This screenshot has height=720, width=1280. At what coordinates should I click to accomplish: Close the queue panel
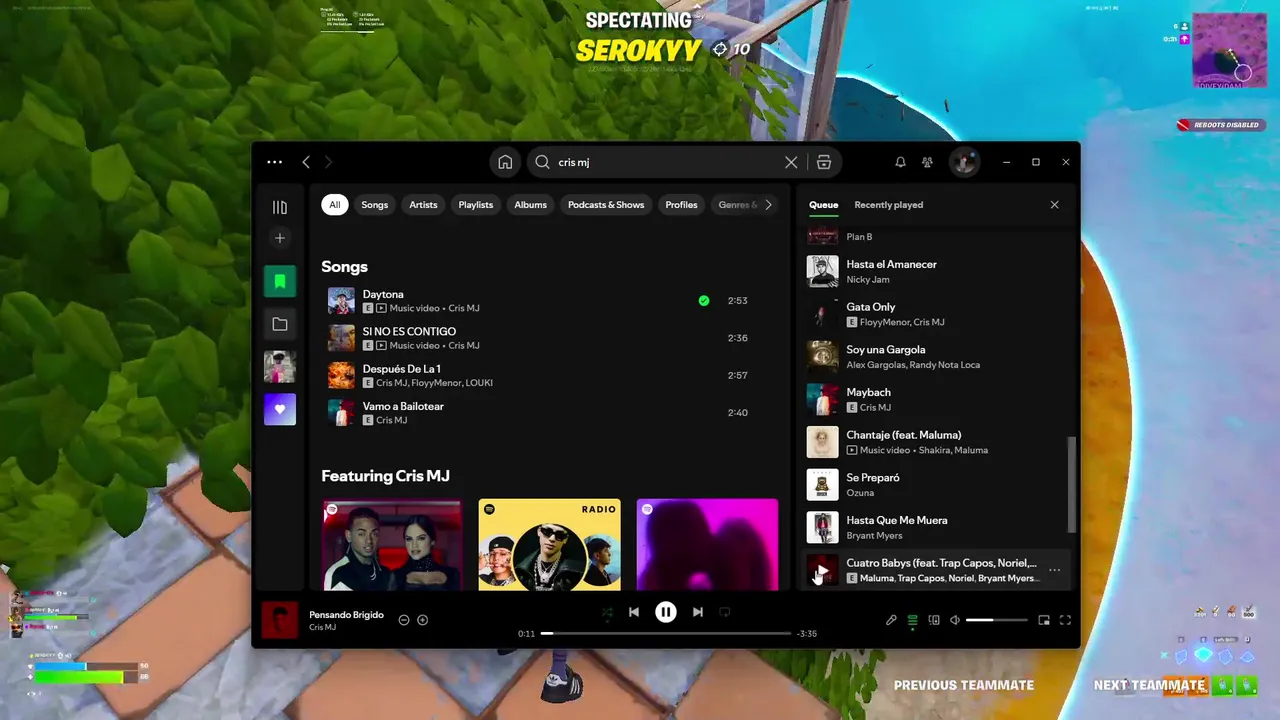1054,205
